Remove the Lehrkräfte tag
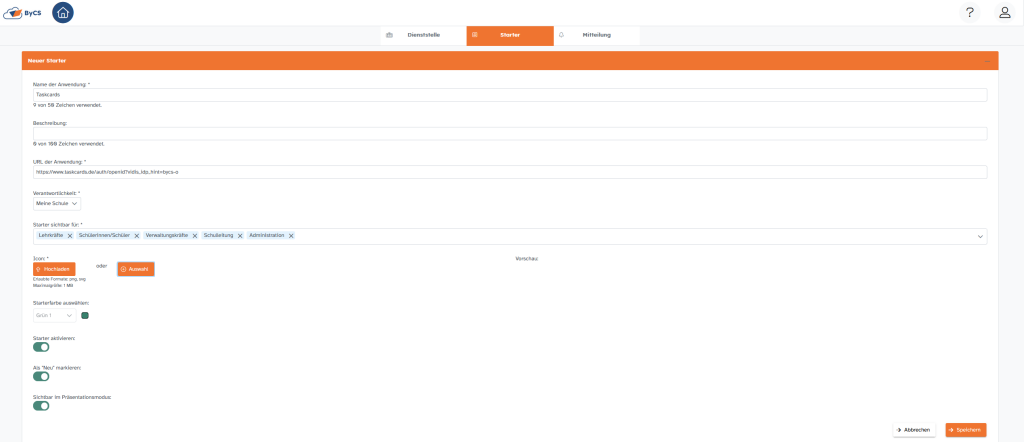Image resolution: width=1024 pixels, height=442 pixels. click(70, 236)
